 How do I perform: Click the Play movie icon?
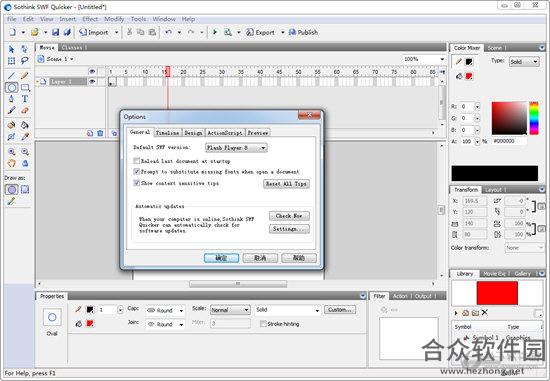tap(215, 32)
